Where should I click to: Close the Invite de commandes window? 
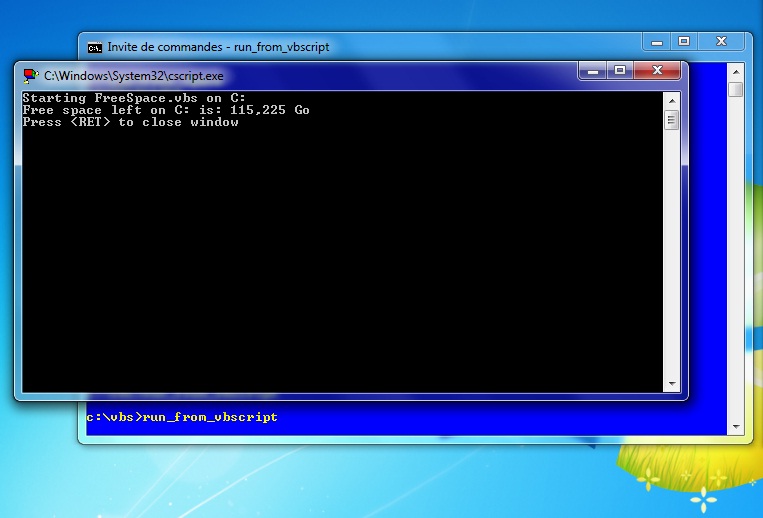tap(722, 41)
